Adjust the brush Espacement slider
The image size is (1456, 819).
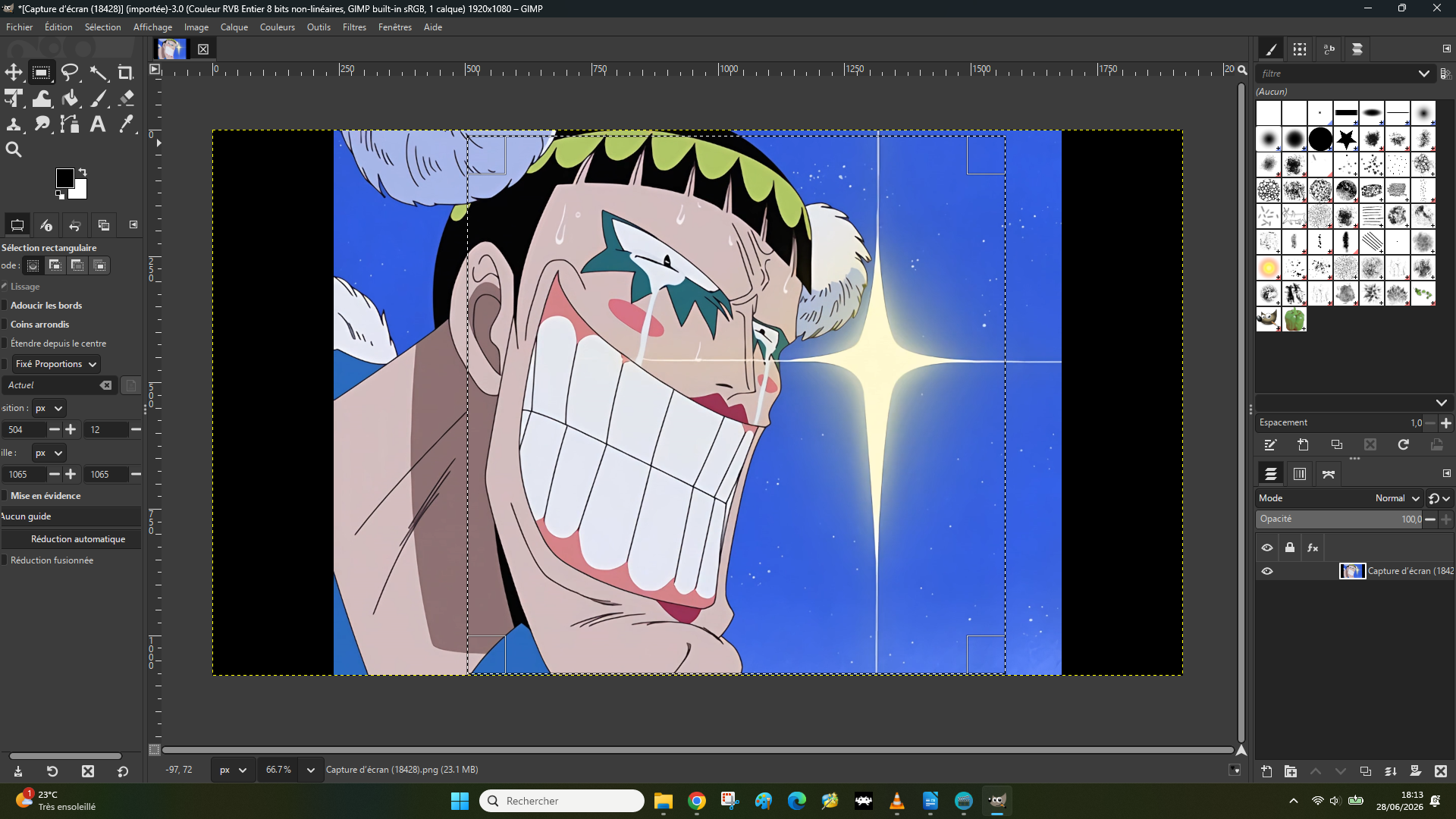click(1338, 423)
